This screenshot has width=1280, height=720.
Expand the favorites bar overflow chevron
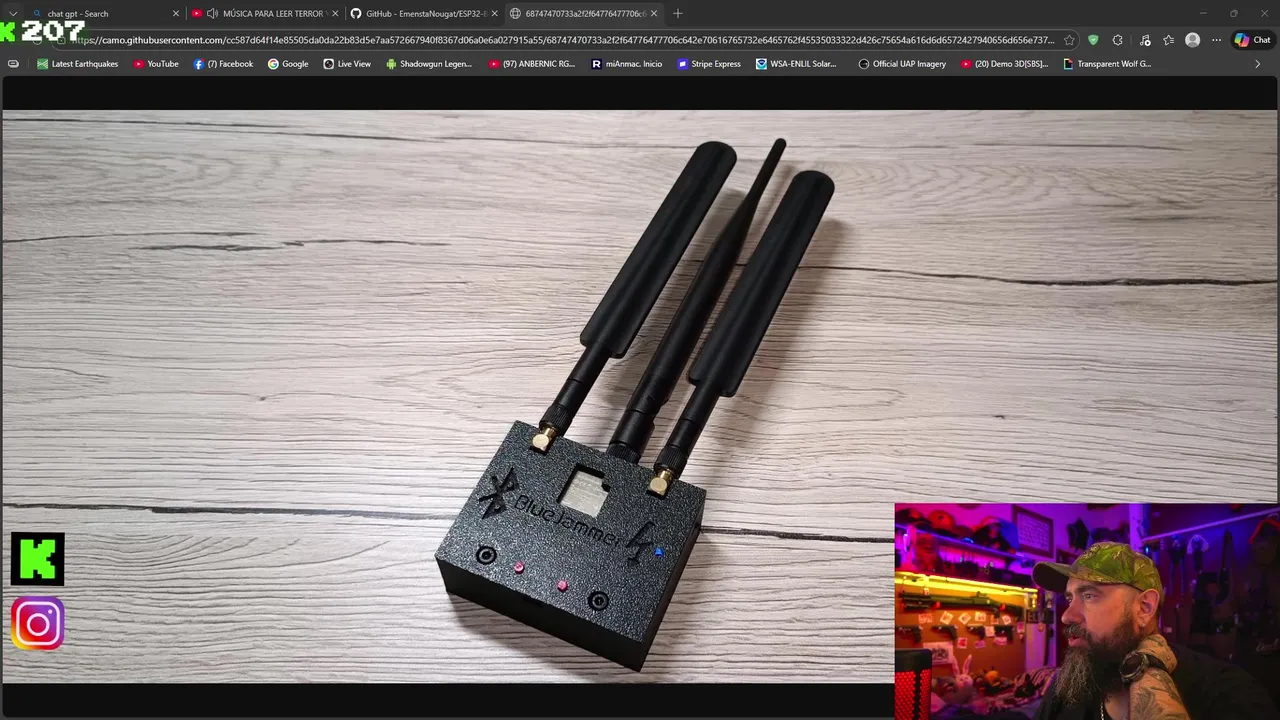click(1257, 64)
